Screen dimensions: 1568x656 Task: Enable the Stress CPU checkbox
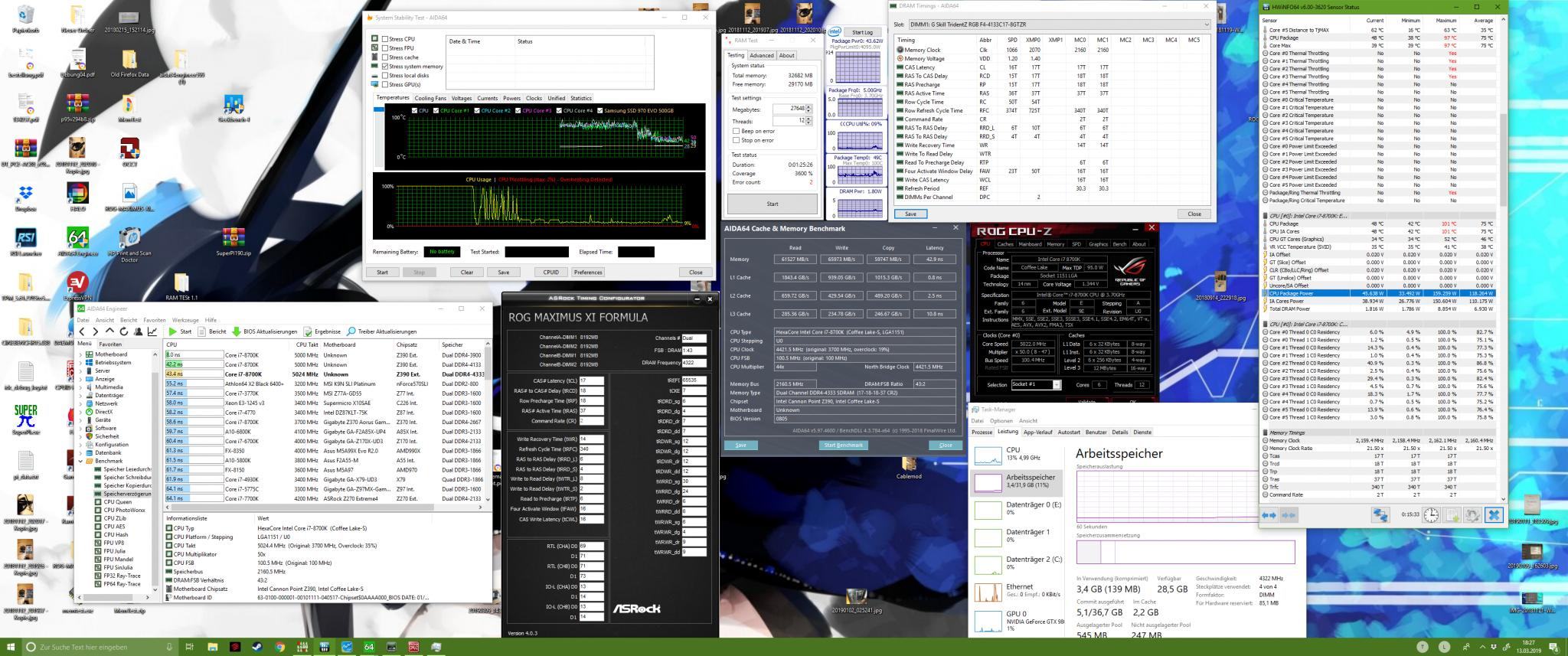385,39
